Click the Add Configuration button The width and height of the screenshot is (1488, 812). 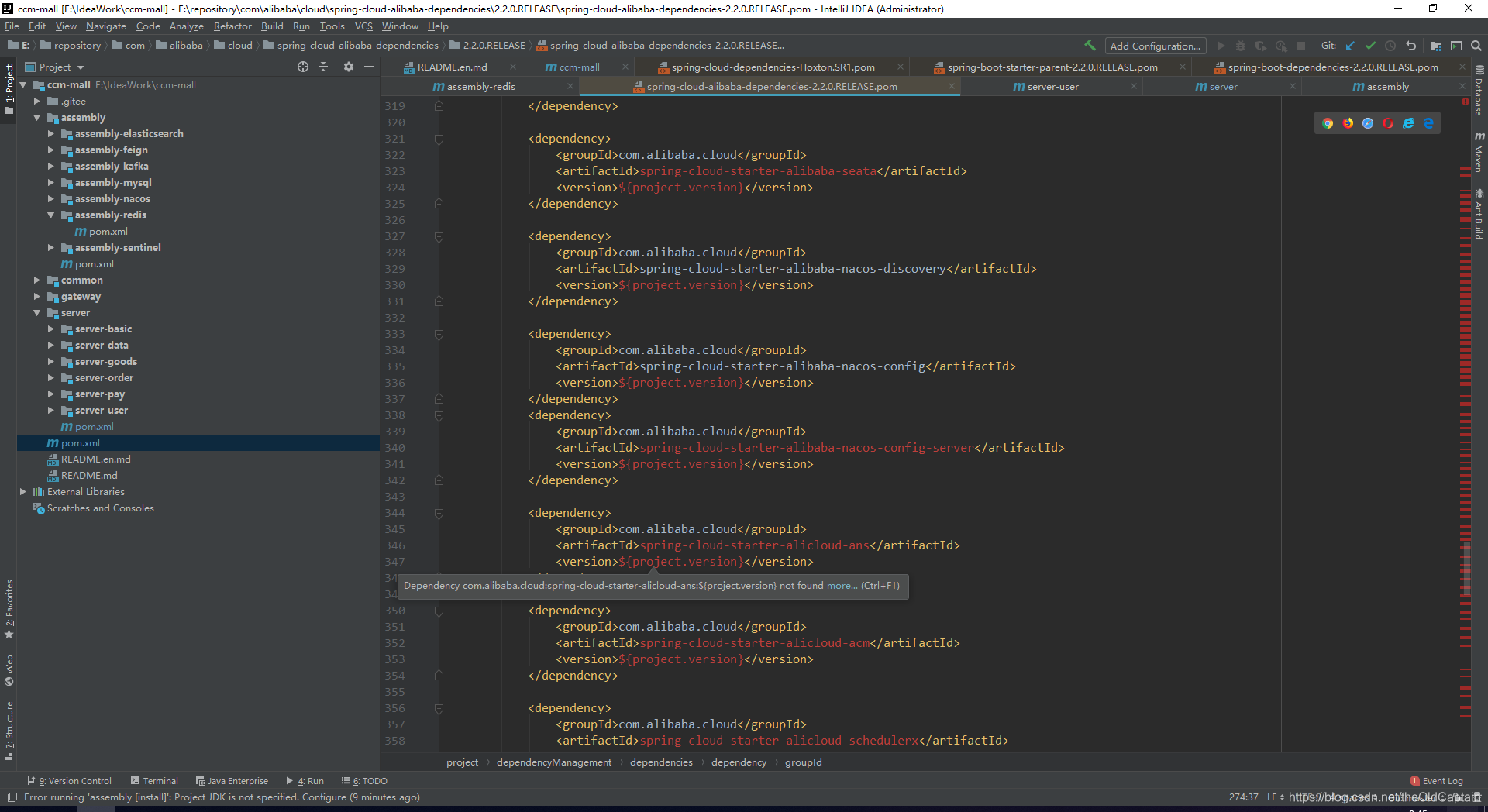pyautogui.click(x=1155, y=46)
